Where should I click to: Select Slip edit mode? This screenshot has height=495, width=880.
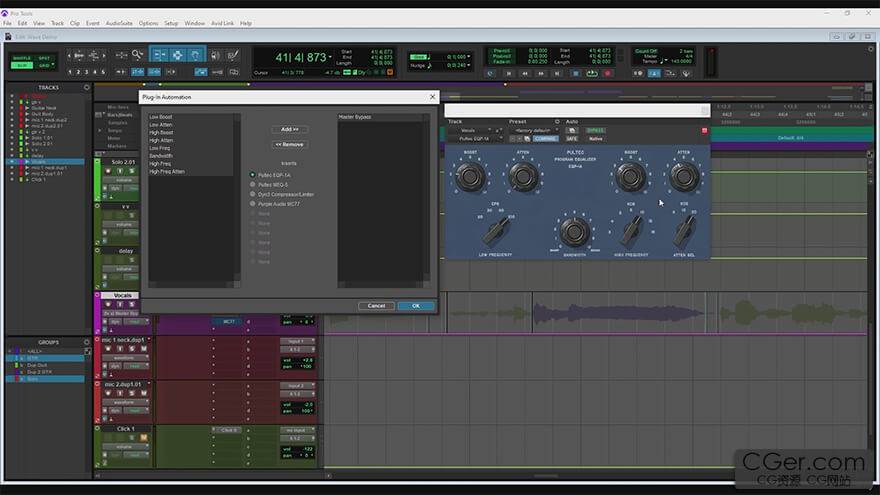click(x=22, y=66)
